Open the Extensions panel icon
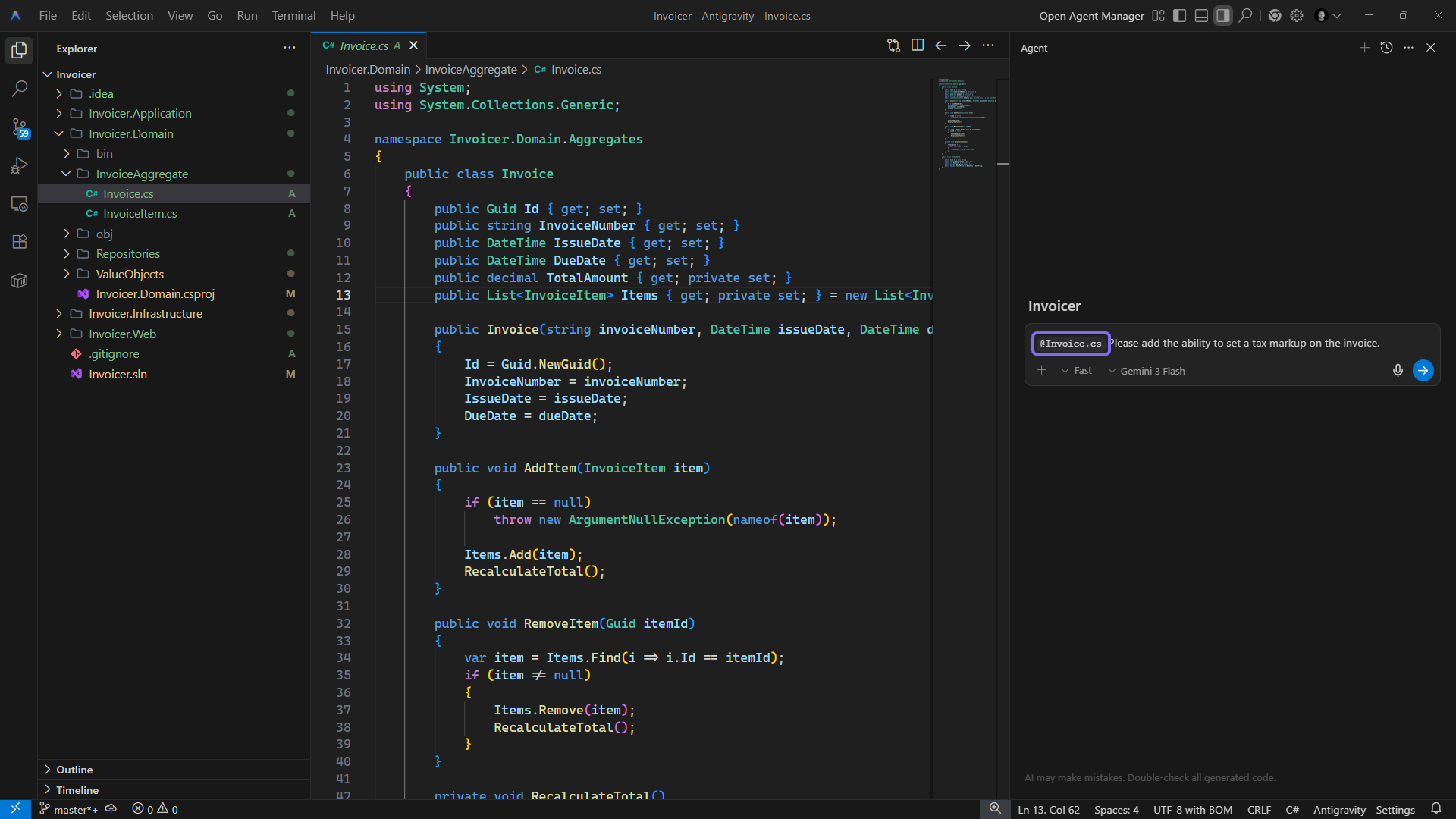 [19, 241]
